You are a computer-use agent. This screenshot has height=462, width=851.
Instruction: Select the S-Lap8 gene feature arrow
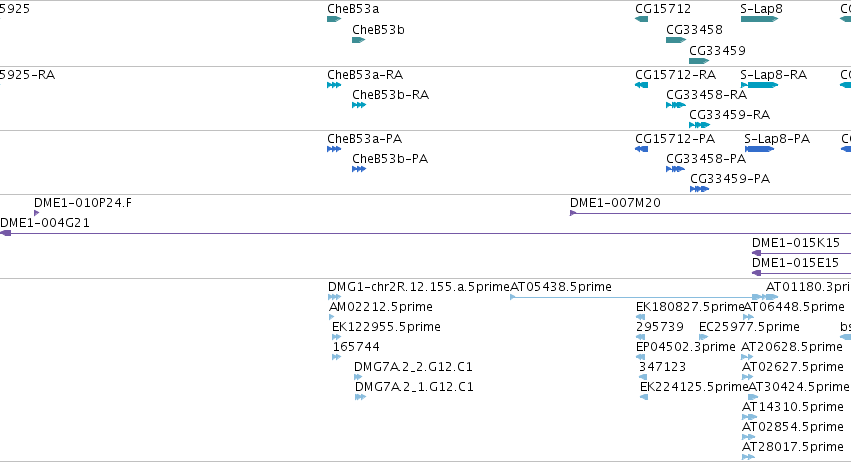pyautogui.click(x=759, y=19)
